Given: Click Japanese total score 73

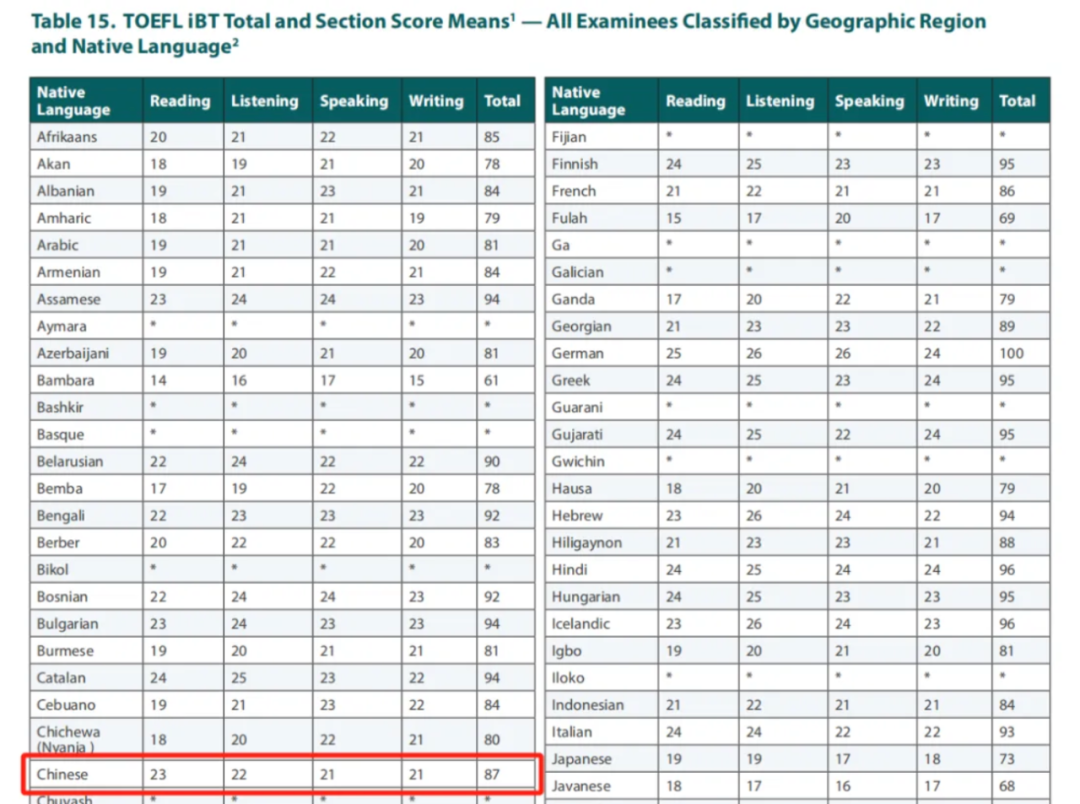Looking at the screenshot, I should pos(1006,759).
